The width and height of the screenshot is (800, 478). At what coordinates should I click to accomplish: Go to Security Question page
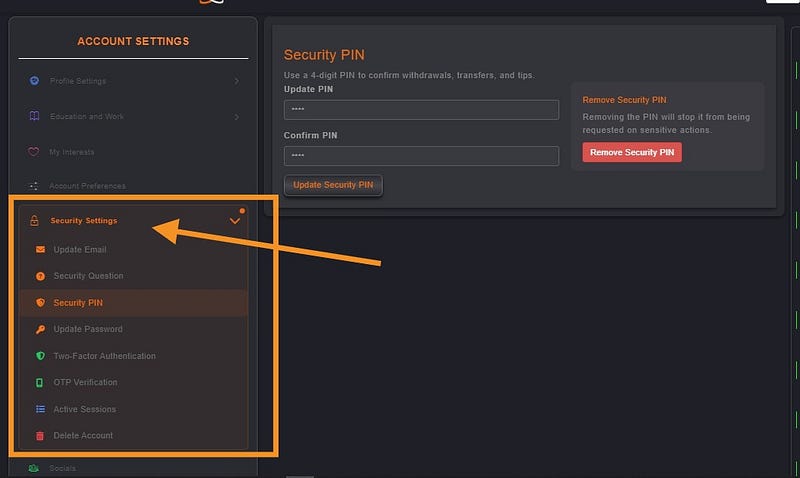[x=88, y=276]
